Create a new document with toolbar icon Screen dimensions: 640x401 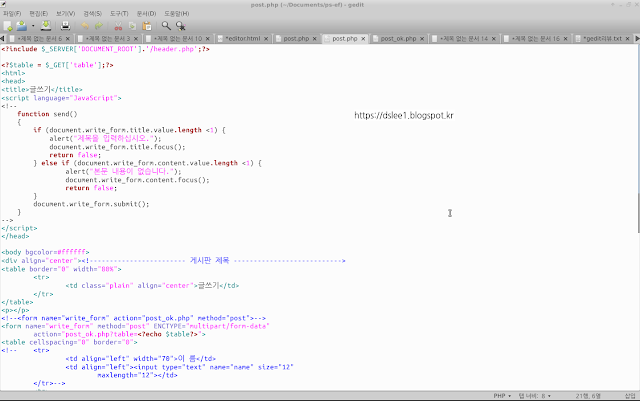click(8, 26)
